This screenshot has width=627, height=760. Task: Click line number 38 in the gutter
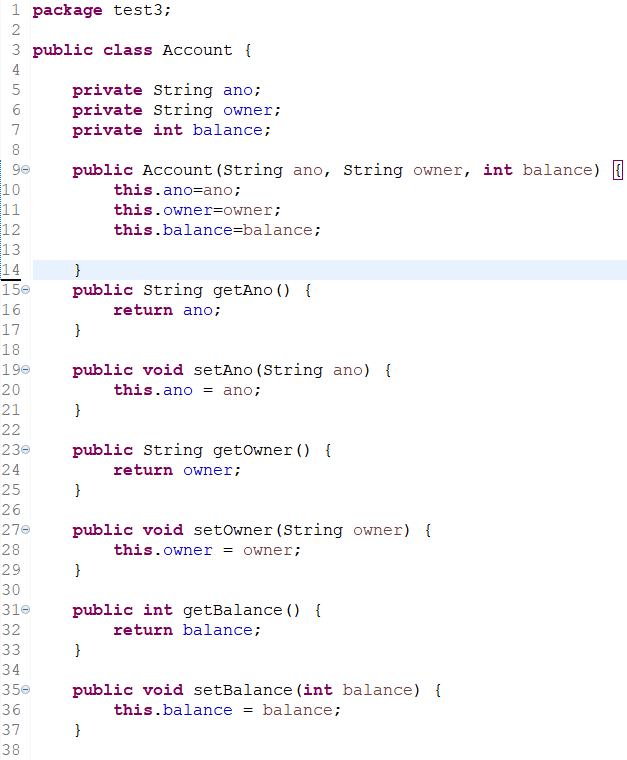[x=11, y=750]
